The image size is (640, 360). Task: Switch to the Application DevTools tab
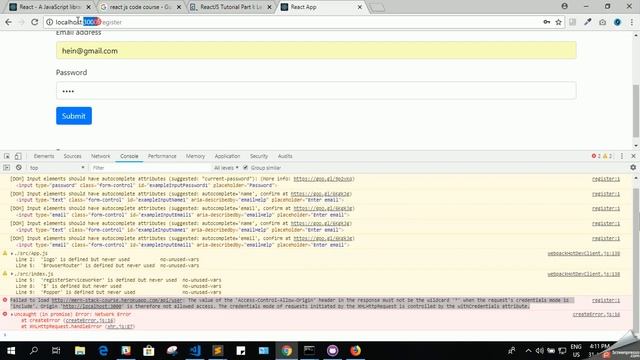[227, 156]
